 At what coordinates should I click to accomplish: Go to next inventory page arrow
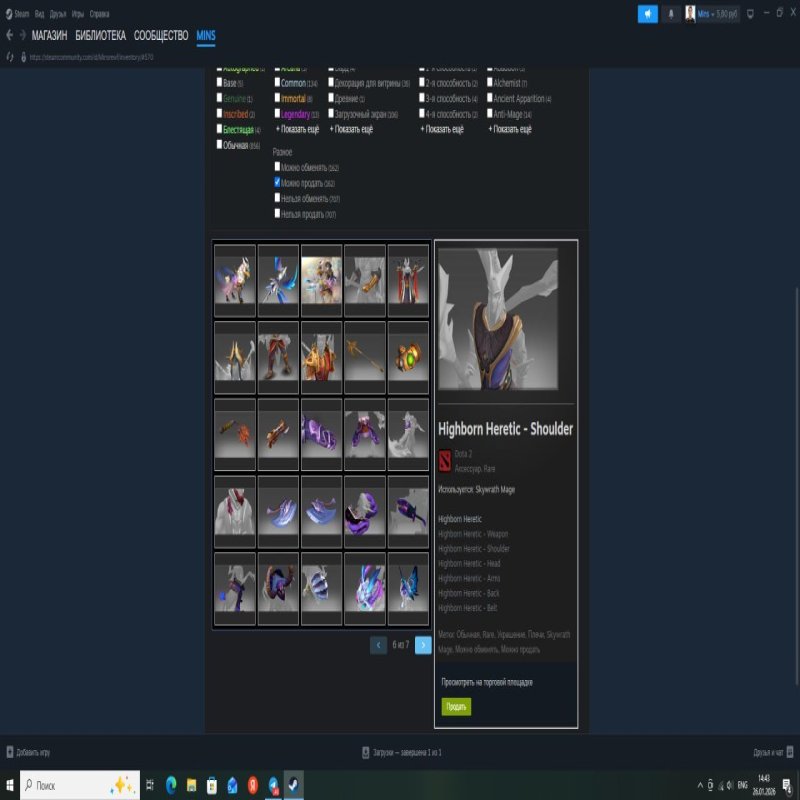tap(423, 645)
